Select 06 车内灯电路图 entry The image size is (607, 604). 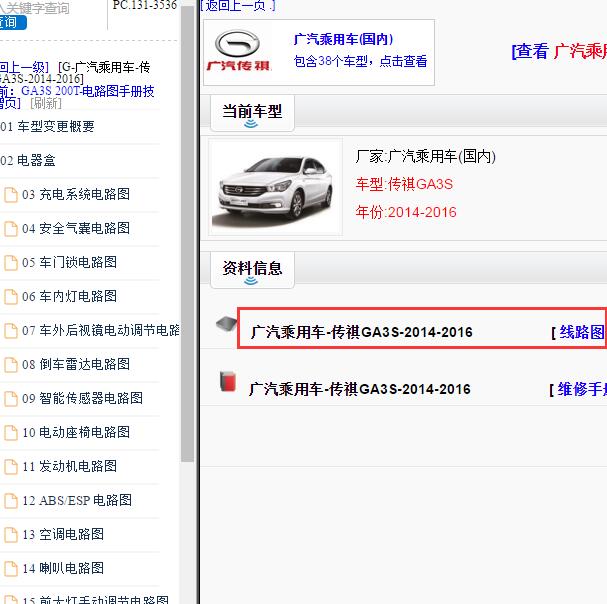tap(69, 297)
